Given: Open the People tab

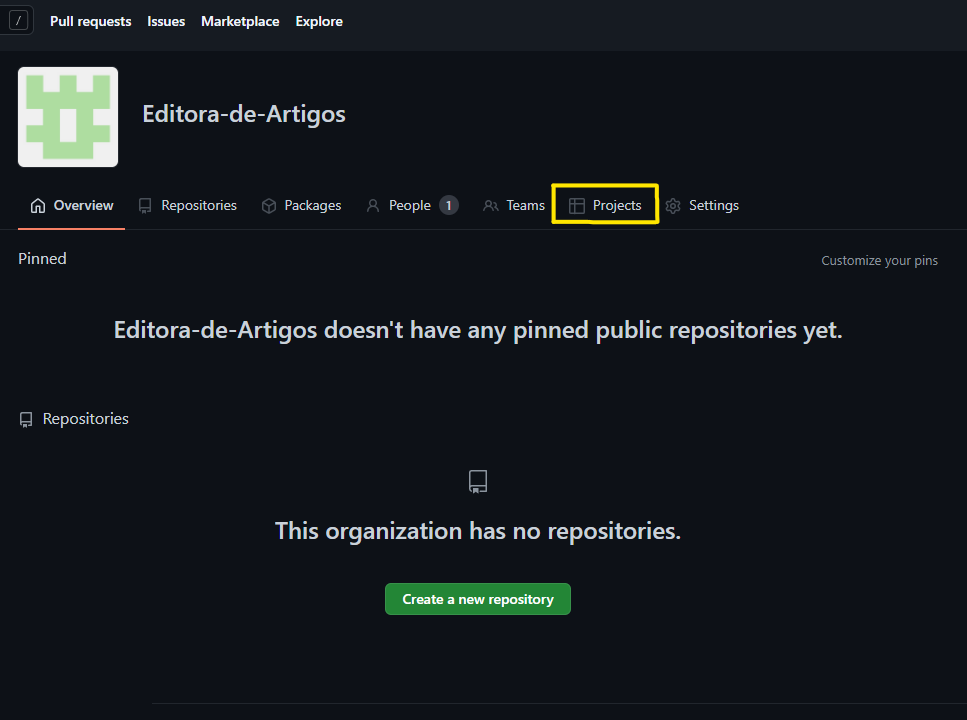Looking at the screenshot, I should coord(412,205).
